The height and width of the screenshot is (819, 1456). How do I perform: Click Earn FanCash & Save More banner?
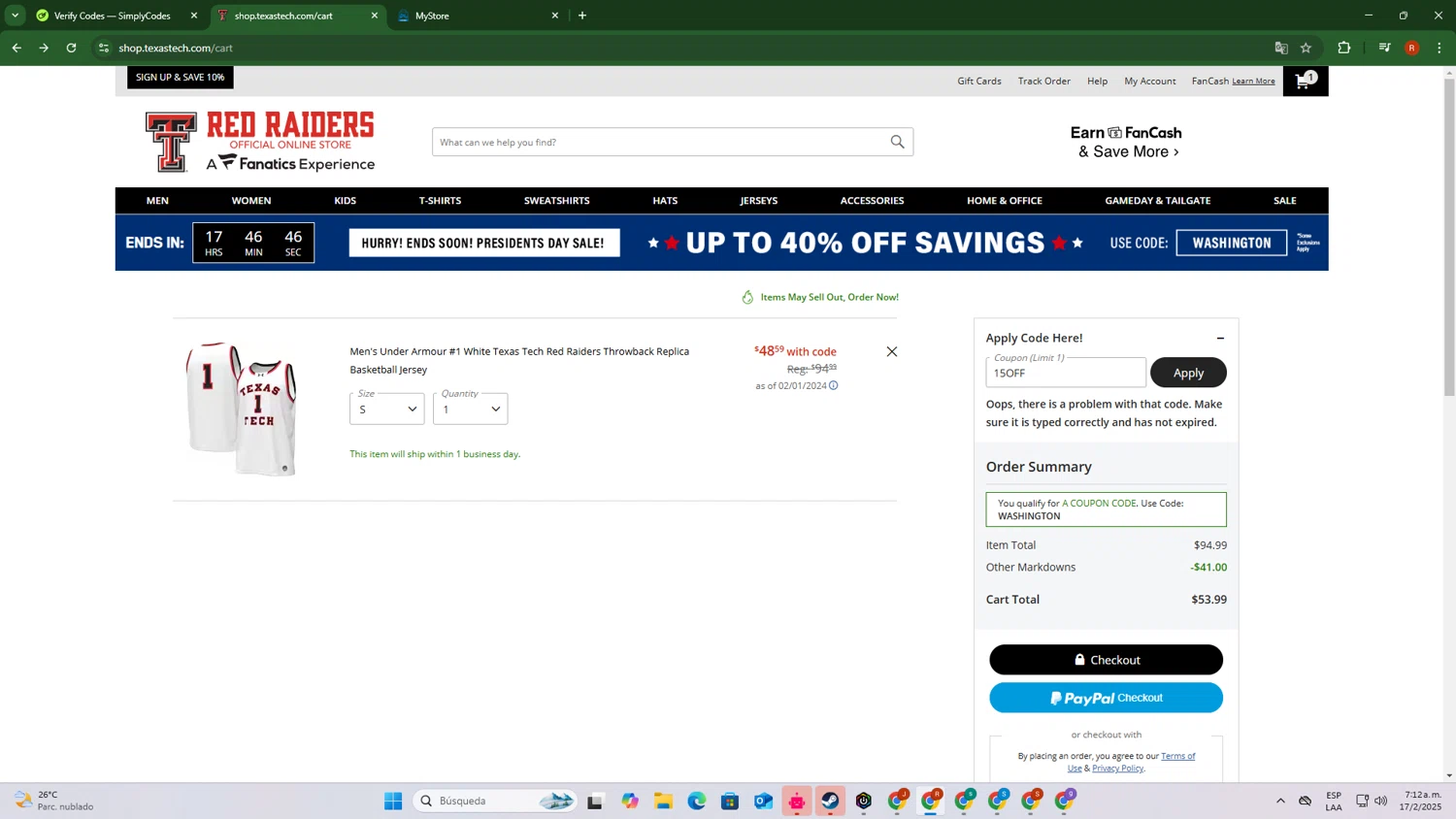pyautogui.click(x=1126, y=142)
